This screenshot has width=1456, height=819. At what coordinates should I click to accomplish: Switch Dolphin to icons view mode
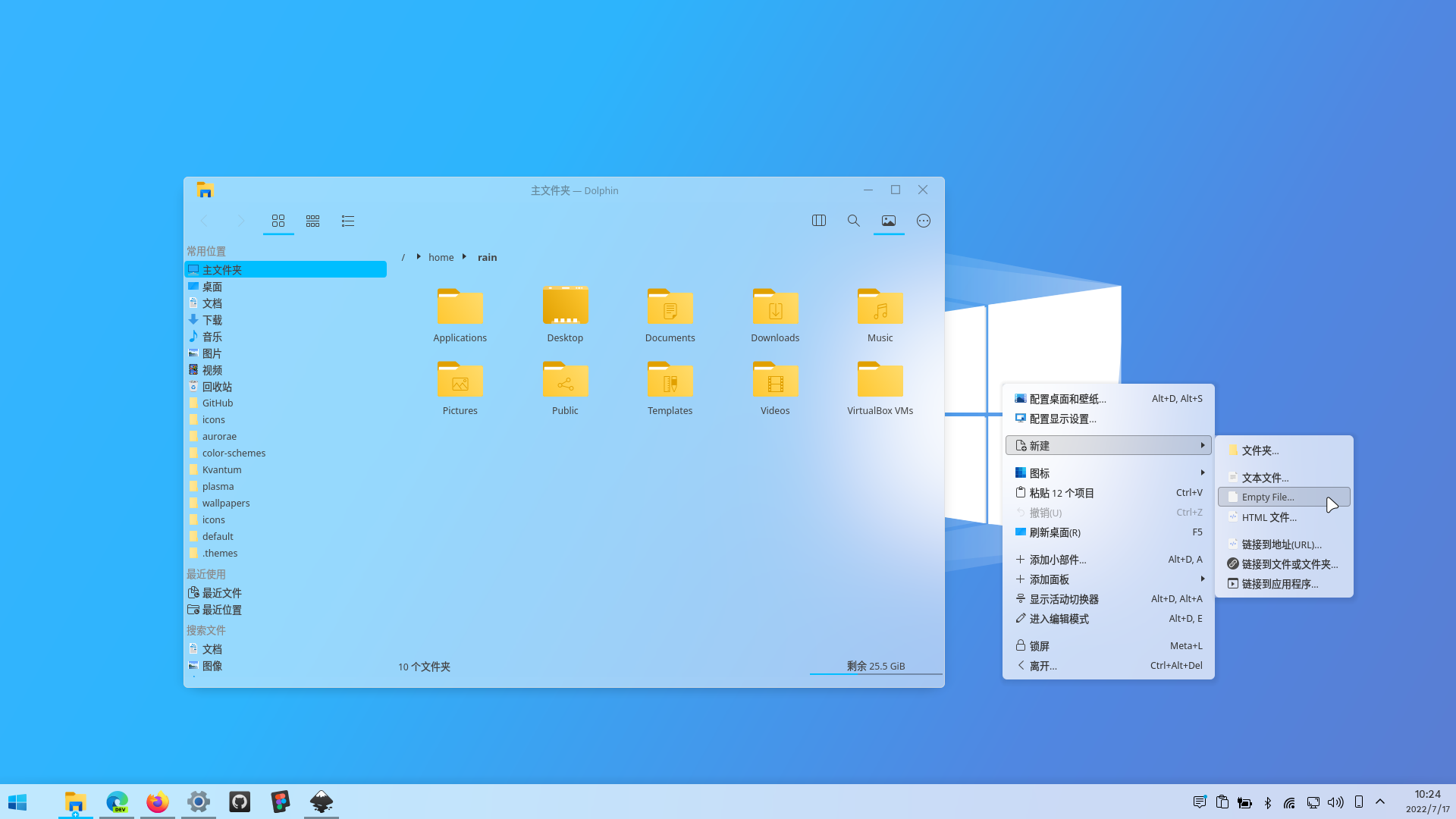tap(278, 221)
